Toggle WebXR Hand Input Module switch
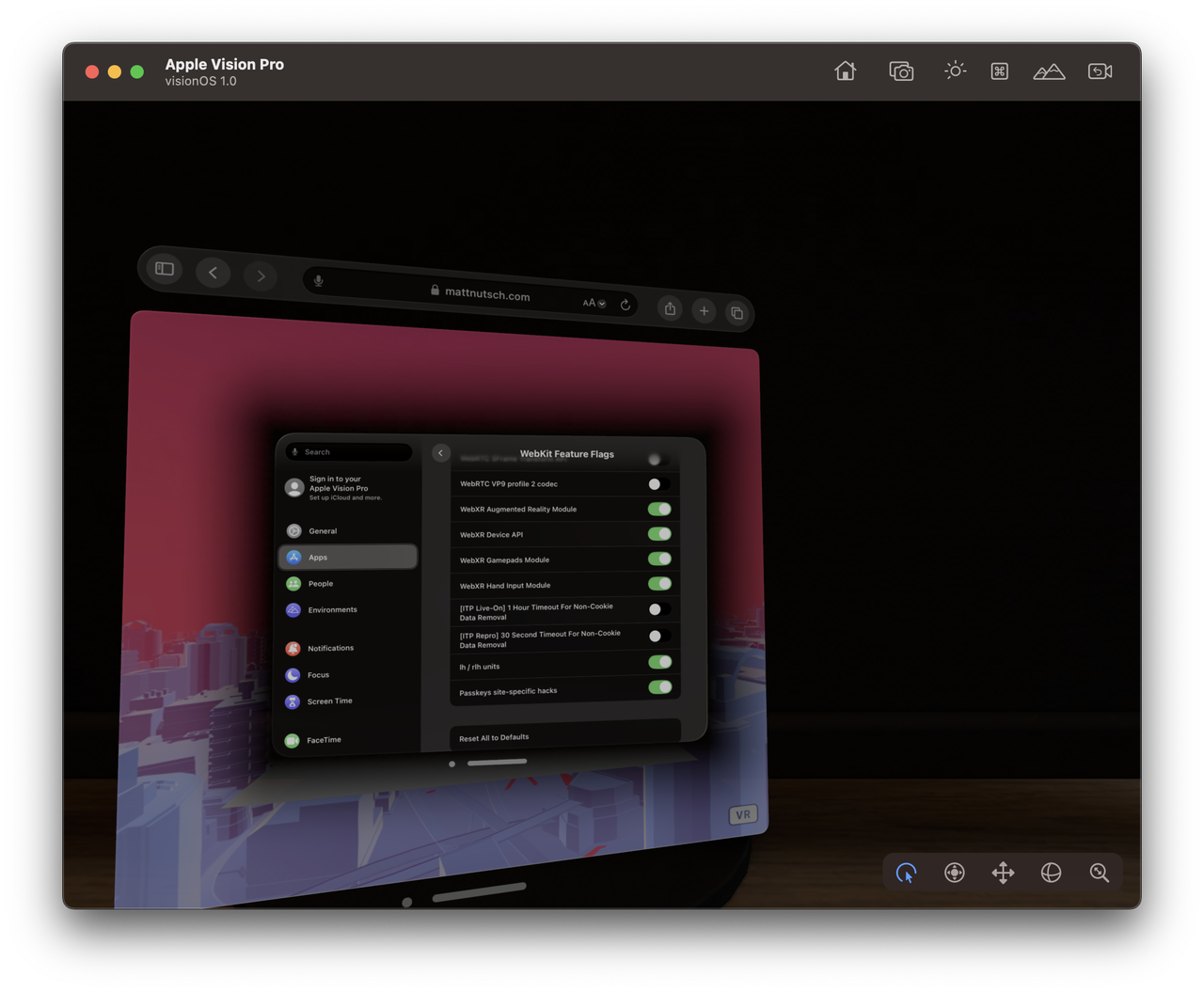Screen dimensions: 1204x992 [659, 584]
